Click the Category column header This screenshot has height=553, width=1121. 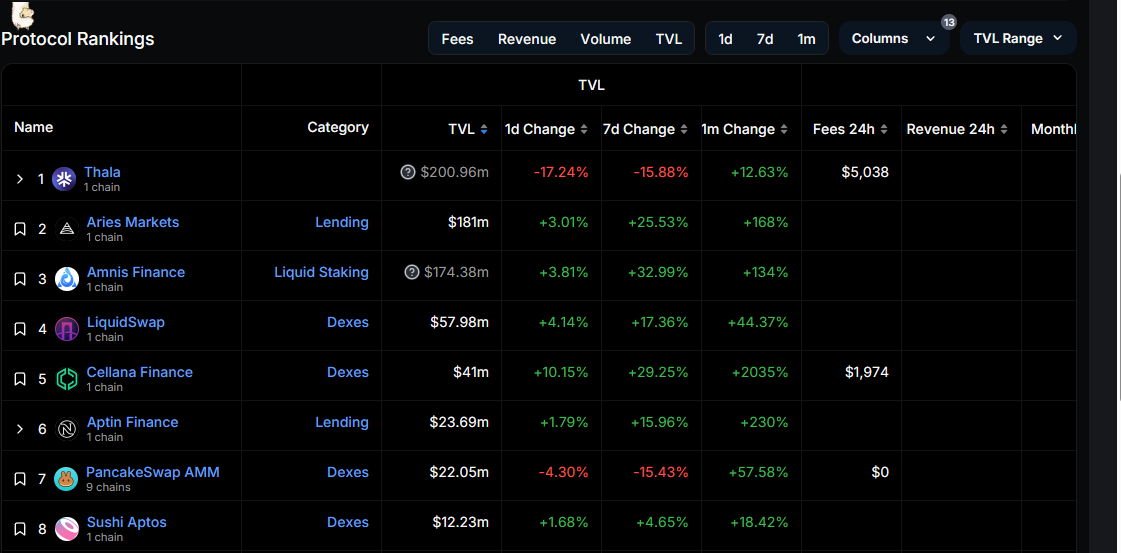[338, 127]
